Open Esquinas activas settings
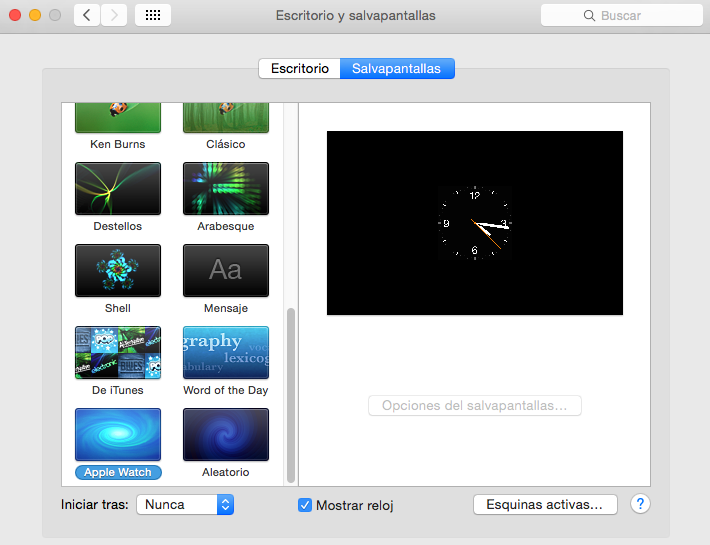710x545 pixels. [545, 505]
